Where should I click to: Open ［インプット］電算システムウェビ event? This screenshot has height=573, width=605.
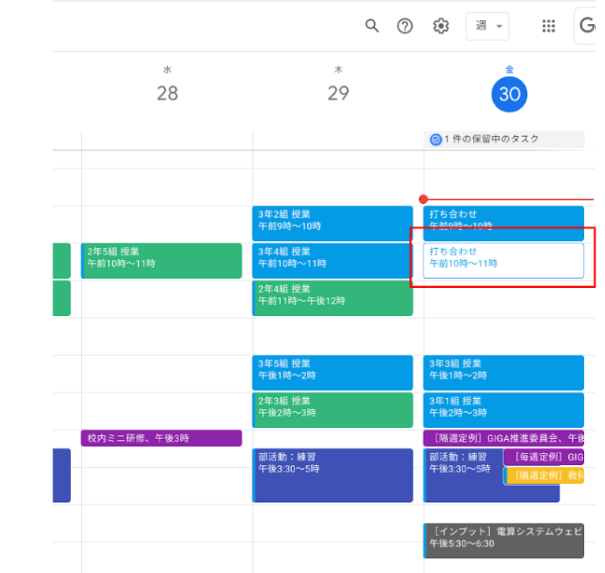click(x=503, y=541)
